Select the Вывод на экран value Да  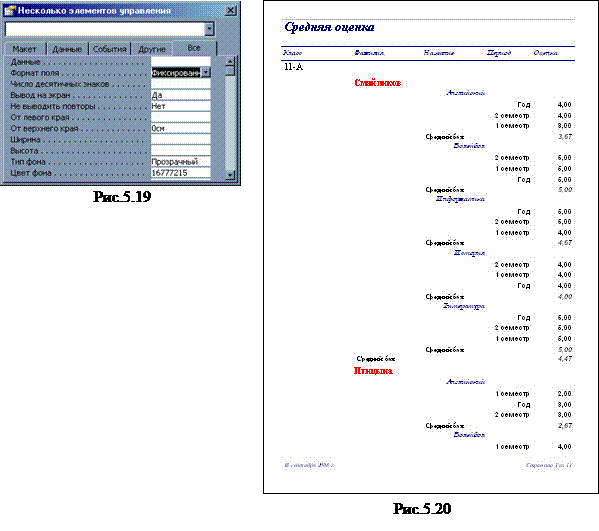tap(181, 95)
